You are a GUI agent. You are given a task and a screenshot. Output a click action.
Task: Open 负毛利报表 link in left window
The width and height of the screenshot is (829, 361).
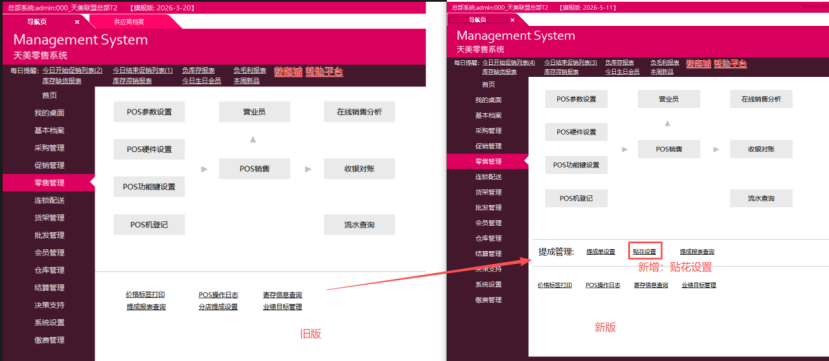pyautogui.click(x=250, y=70)
